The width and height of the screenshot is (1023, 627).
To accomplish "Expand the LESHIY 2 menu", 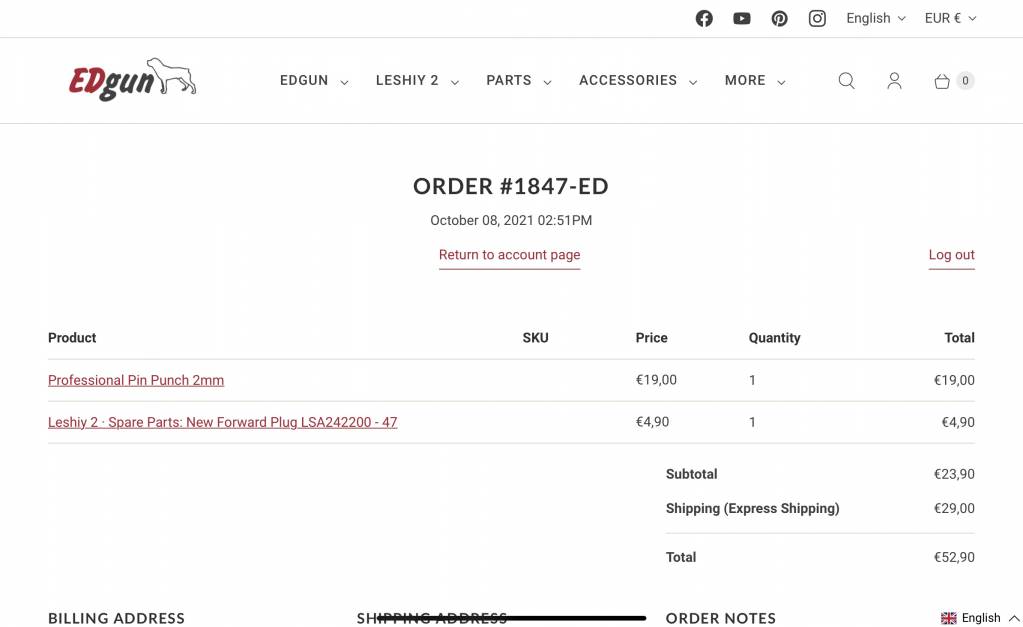I will [417, 80].
